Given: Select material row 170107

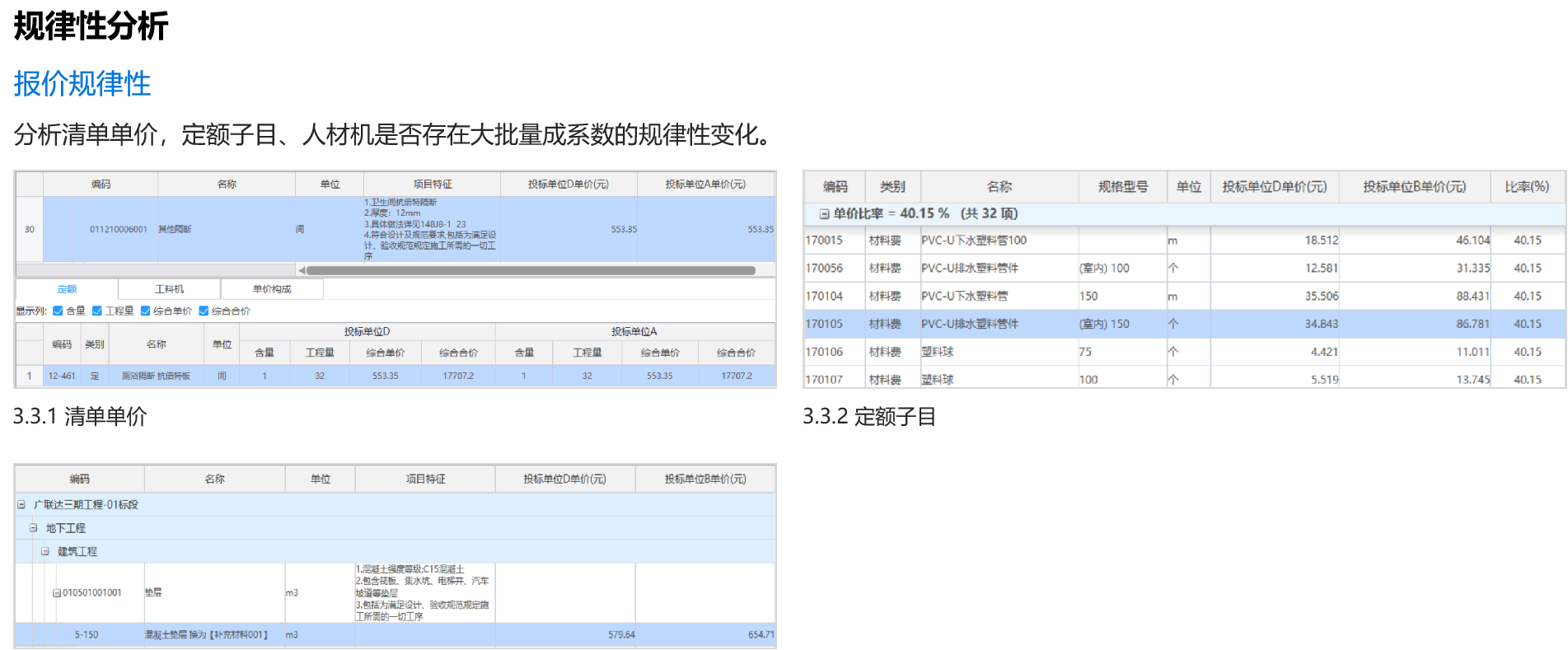Looking at the screenshot, I should 1184,379.
